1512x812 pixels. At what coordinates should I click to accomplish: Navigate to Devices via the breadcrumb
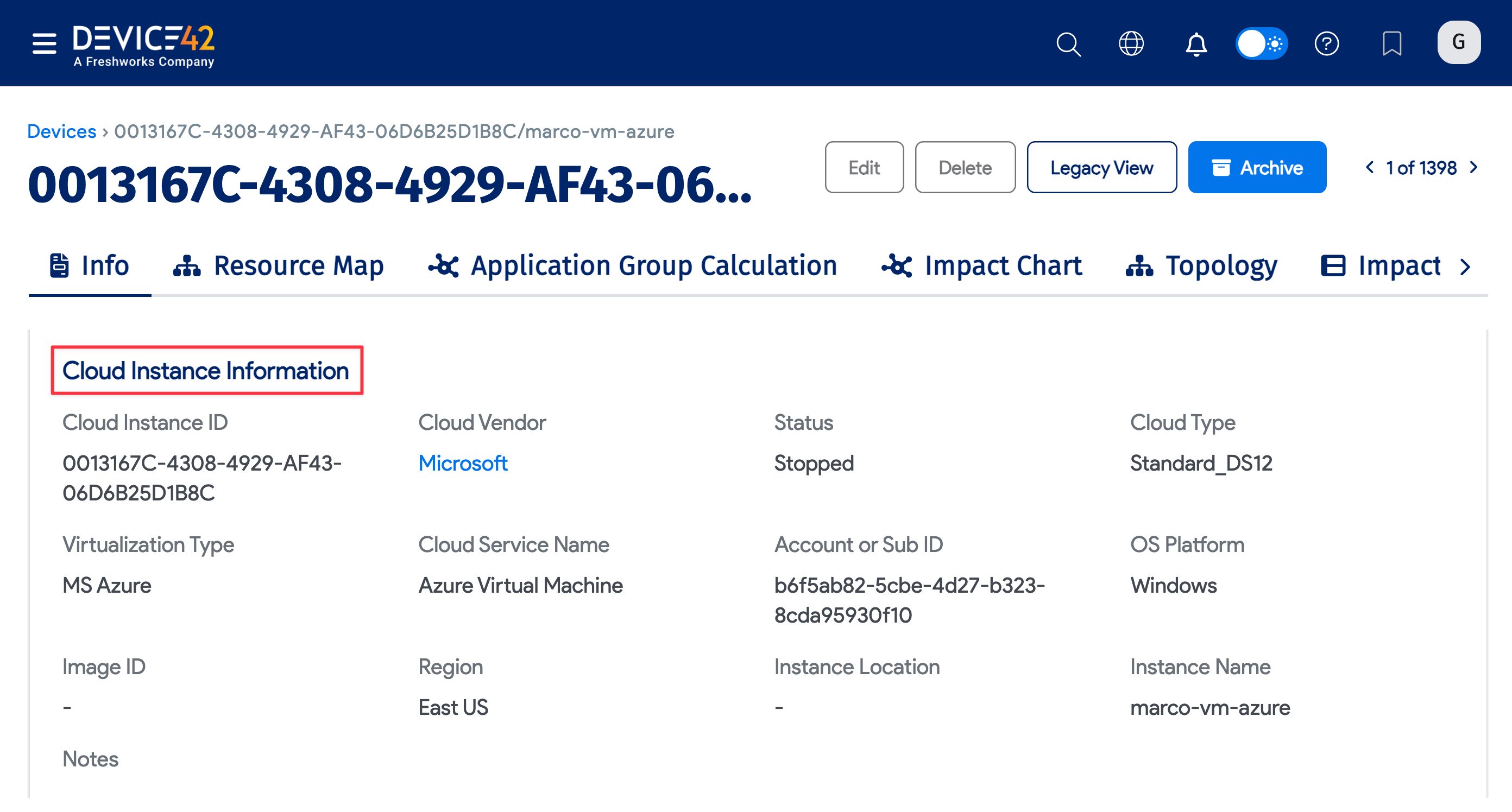tap(61, 131)
